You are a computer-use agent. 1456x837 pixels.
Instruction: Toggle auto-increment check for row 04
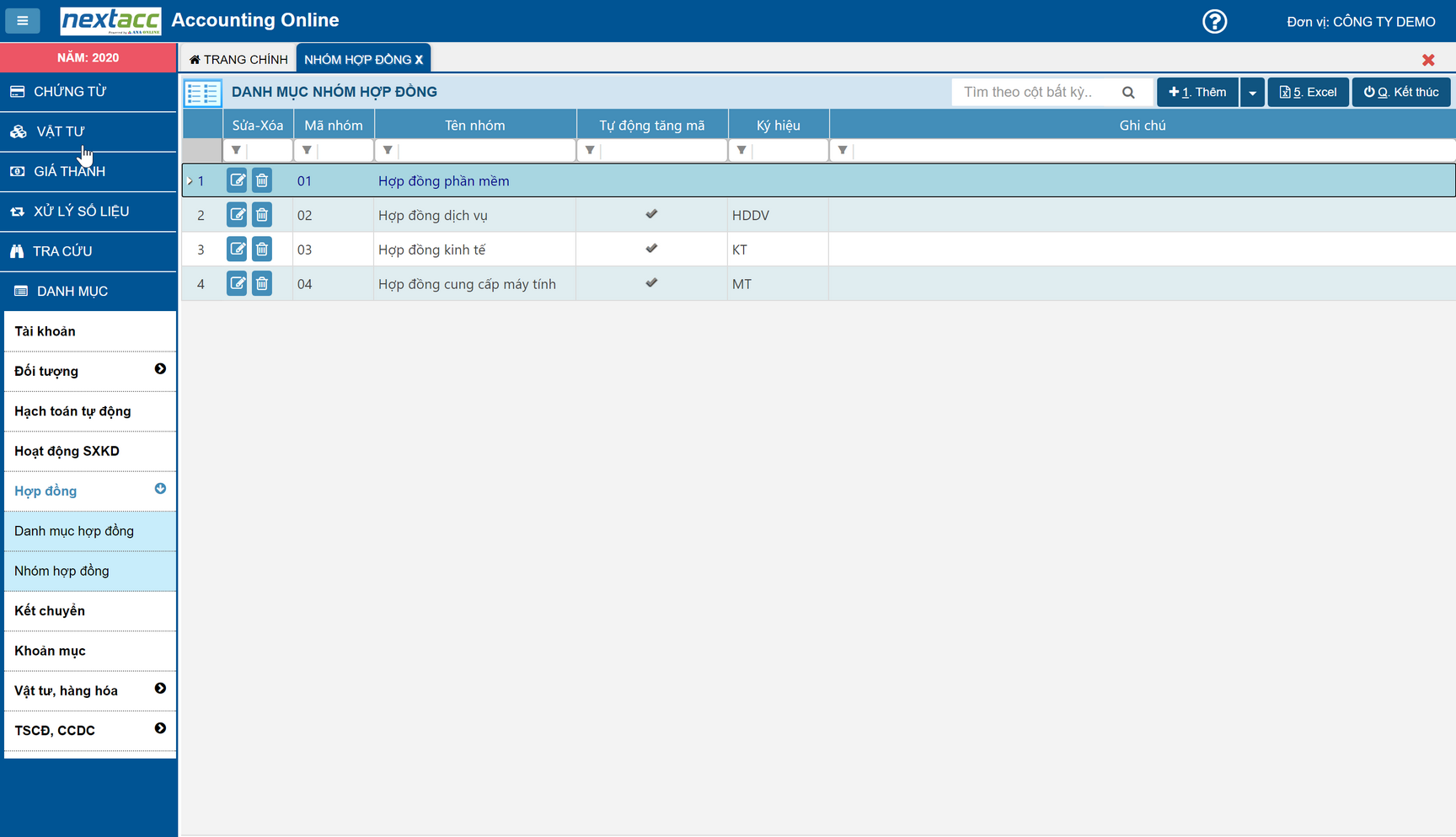coord(651,283)
